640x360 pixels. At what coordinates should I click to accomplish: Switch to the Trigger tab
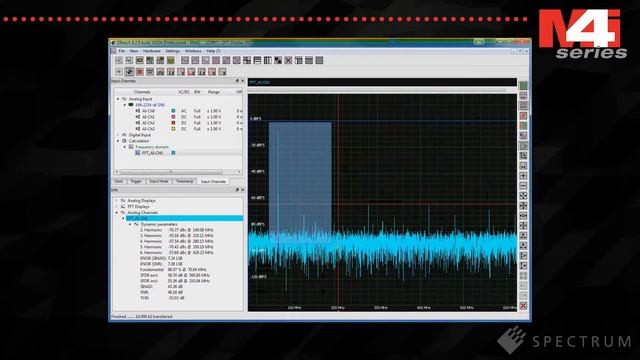pyautogui.click(x=136, y=181)
